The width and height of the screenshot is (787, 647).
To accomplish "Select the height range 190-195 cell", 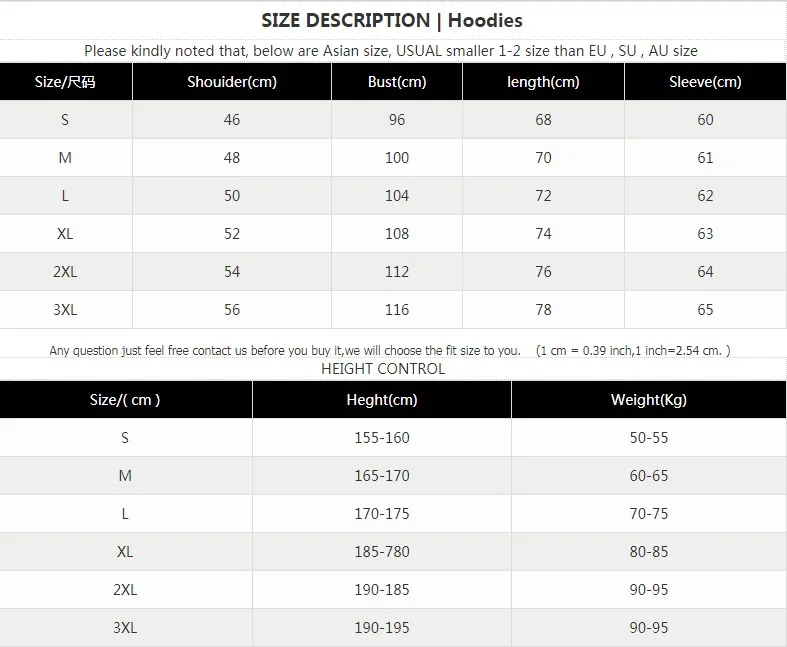I will coord(381,628).
